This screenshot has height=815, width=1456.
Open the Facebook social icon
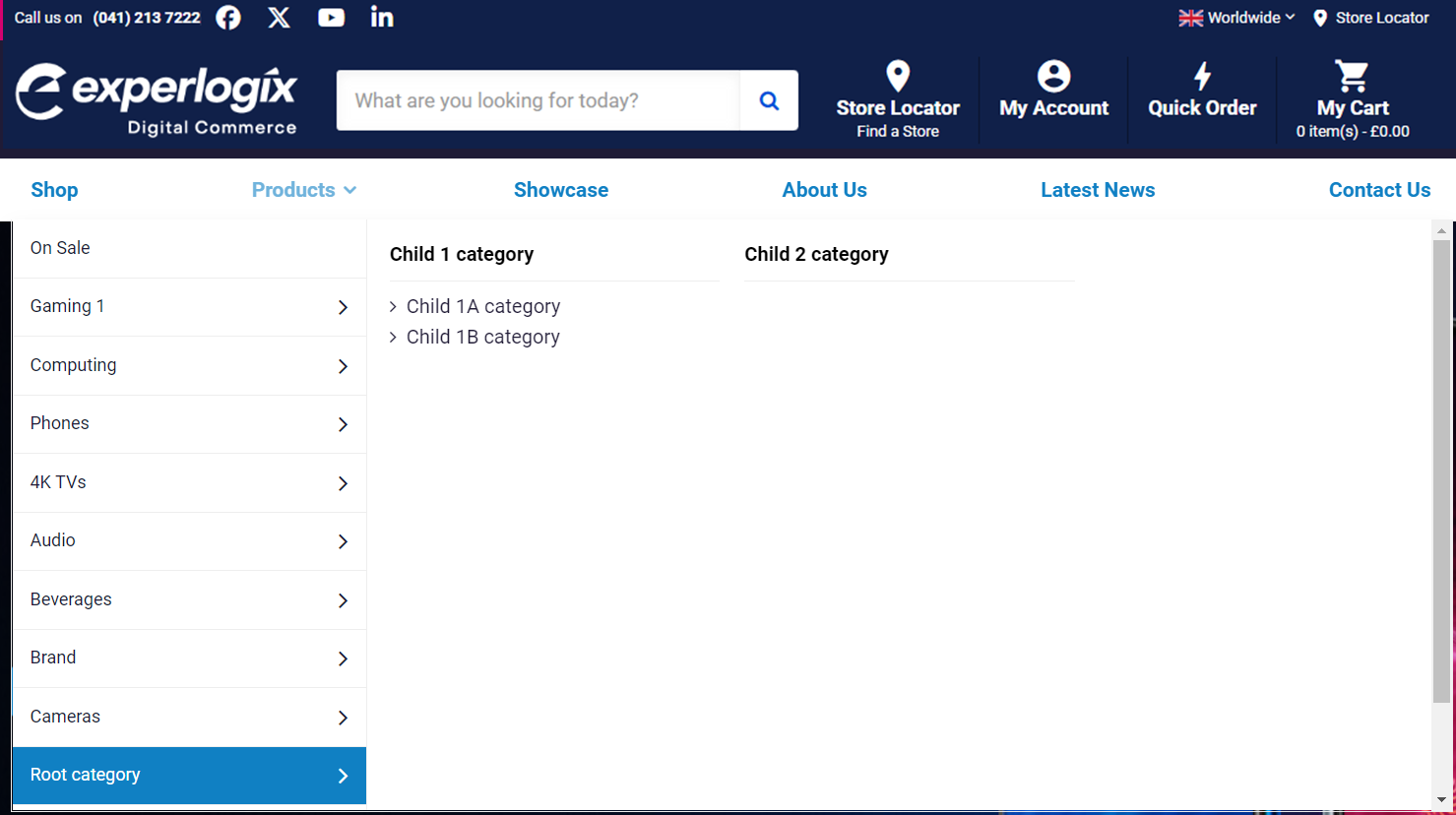point(228,18)
